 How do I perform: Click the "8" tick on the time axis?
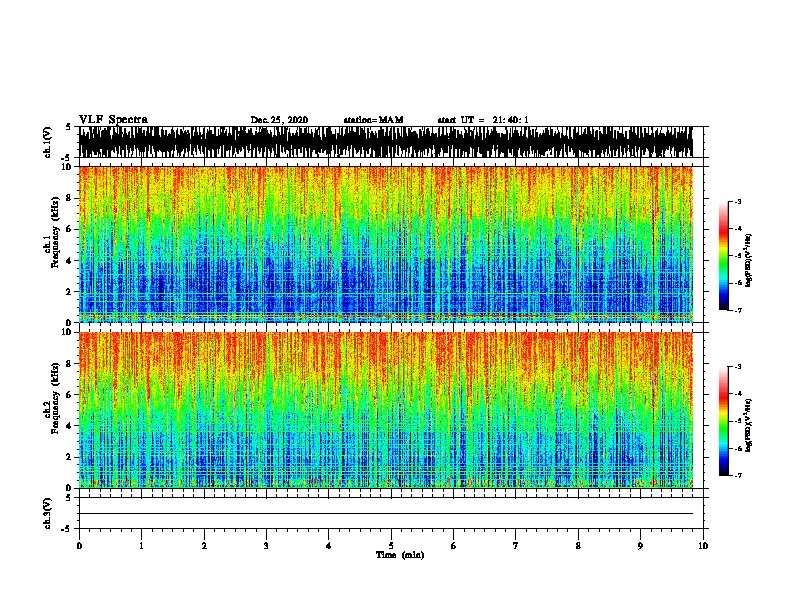tap(578, 546)
